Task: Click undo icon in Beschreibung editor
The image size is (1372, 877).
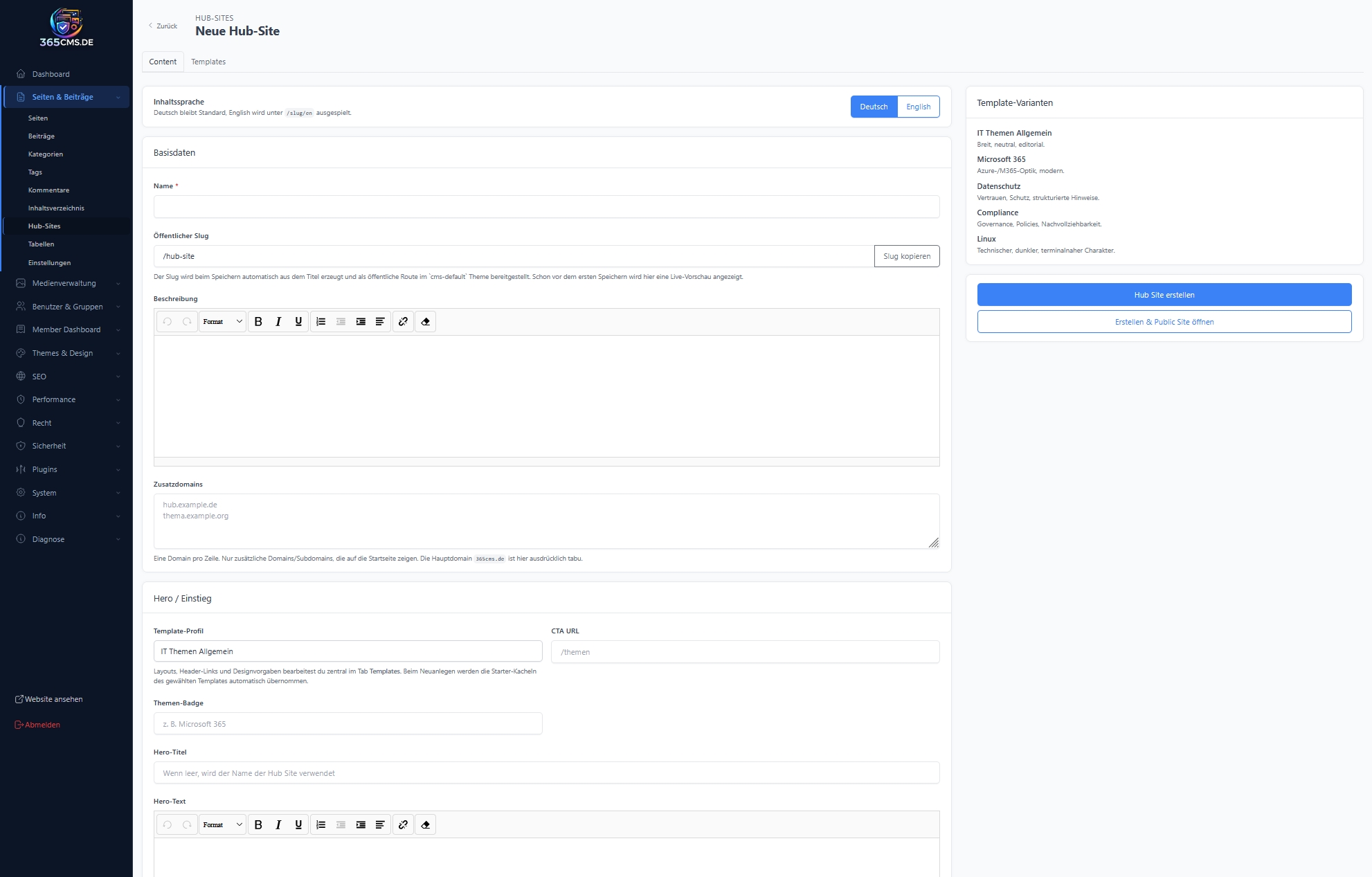Action: coord(167,322)
